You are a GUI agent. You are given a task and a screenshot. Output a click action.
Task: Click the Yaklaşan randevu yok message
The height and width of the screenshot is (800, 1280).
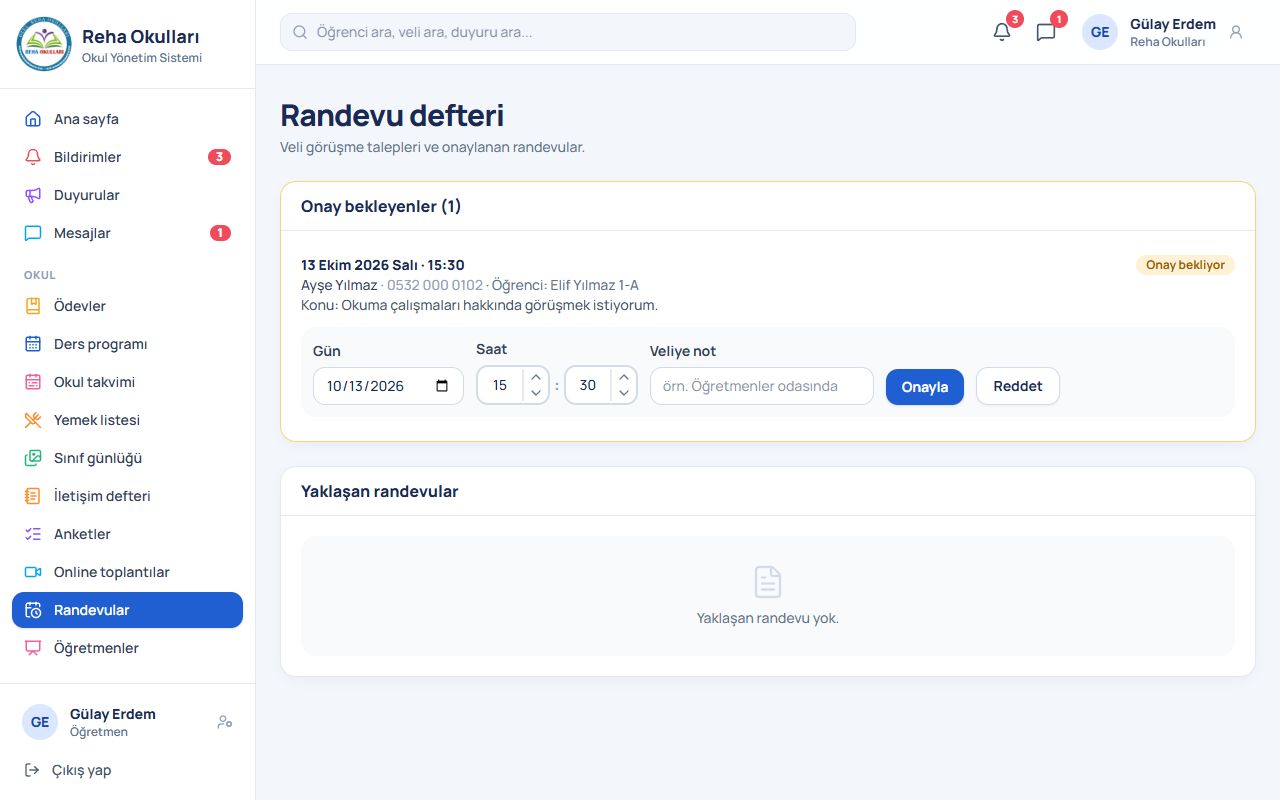768,618
